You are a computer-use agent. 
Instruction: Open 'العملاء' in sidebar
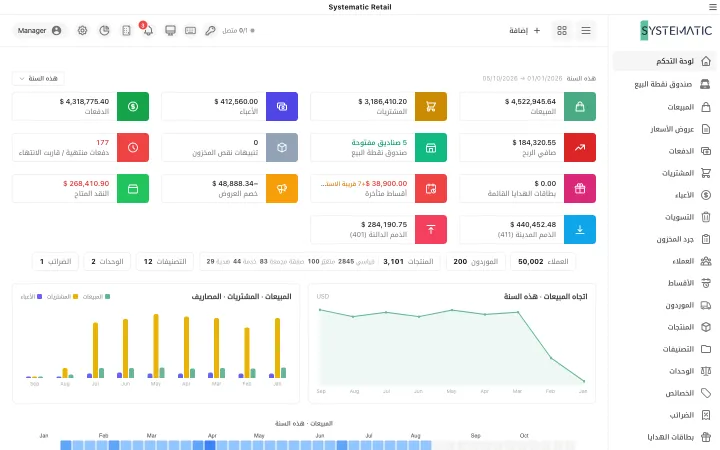click(x=664, y=261)
